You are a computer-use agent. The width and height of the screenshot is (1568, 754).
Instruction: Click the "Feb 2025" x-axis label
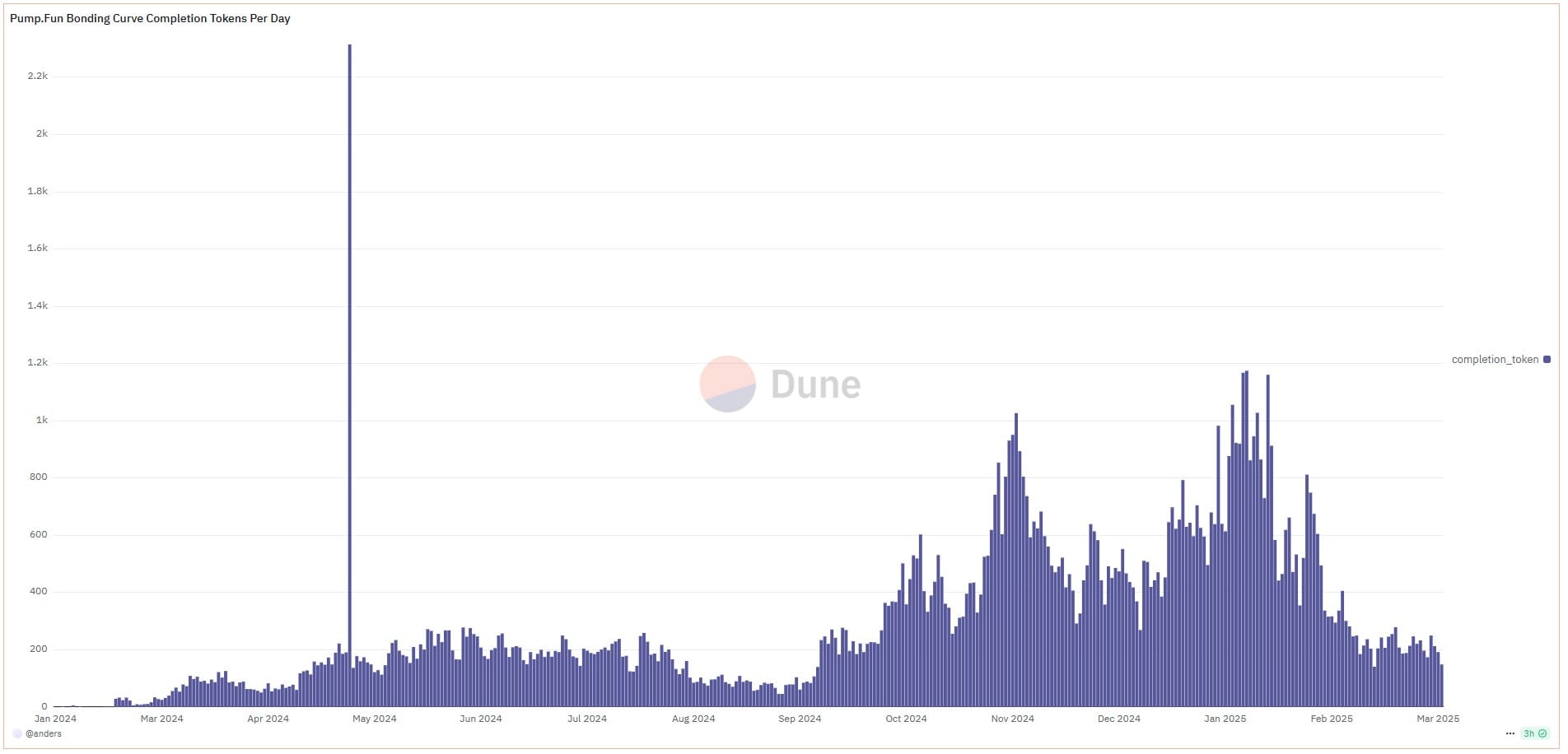[x=1331, y=719]
